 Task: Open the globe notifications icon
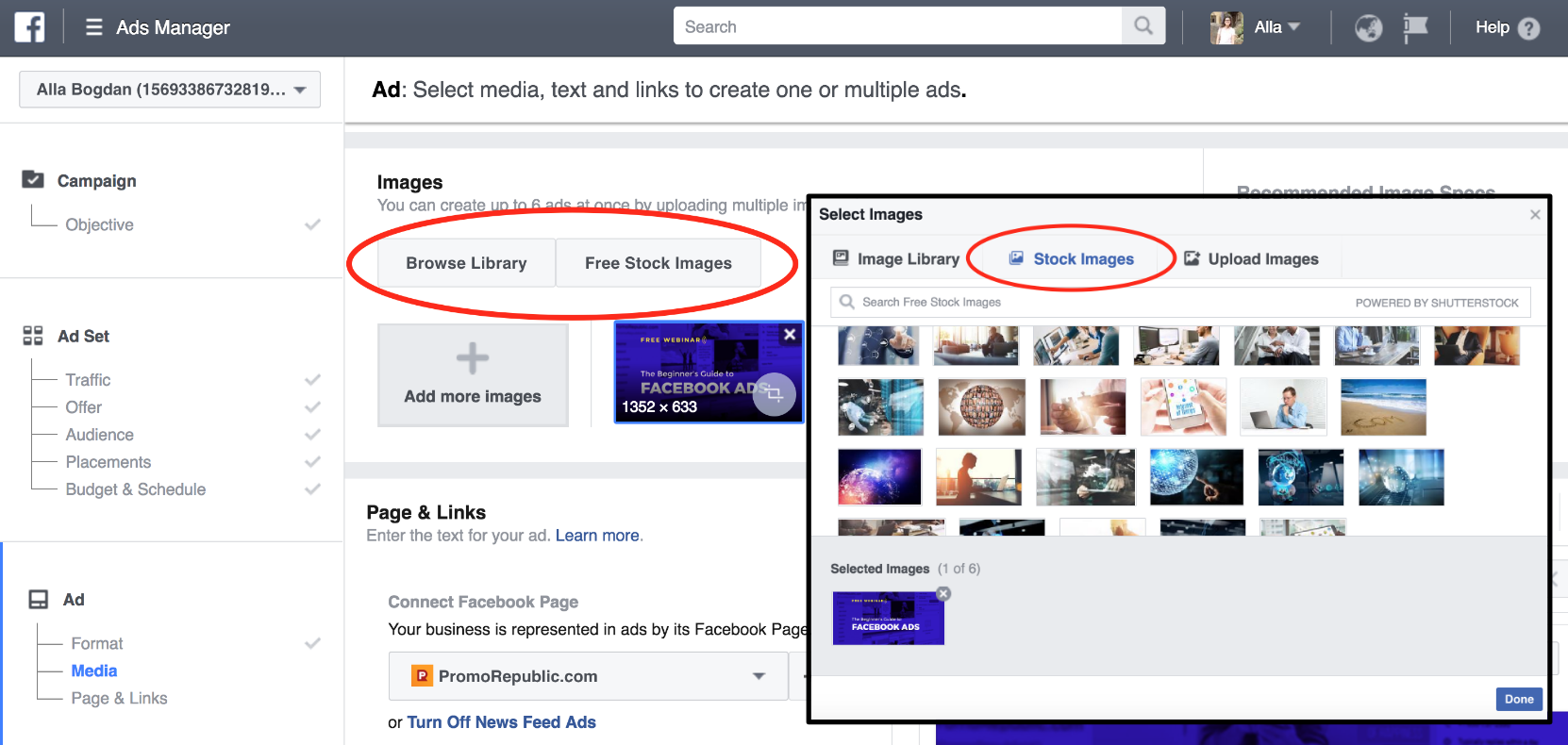[1368, 28]
